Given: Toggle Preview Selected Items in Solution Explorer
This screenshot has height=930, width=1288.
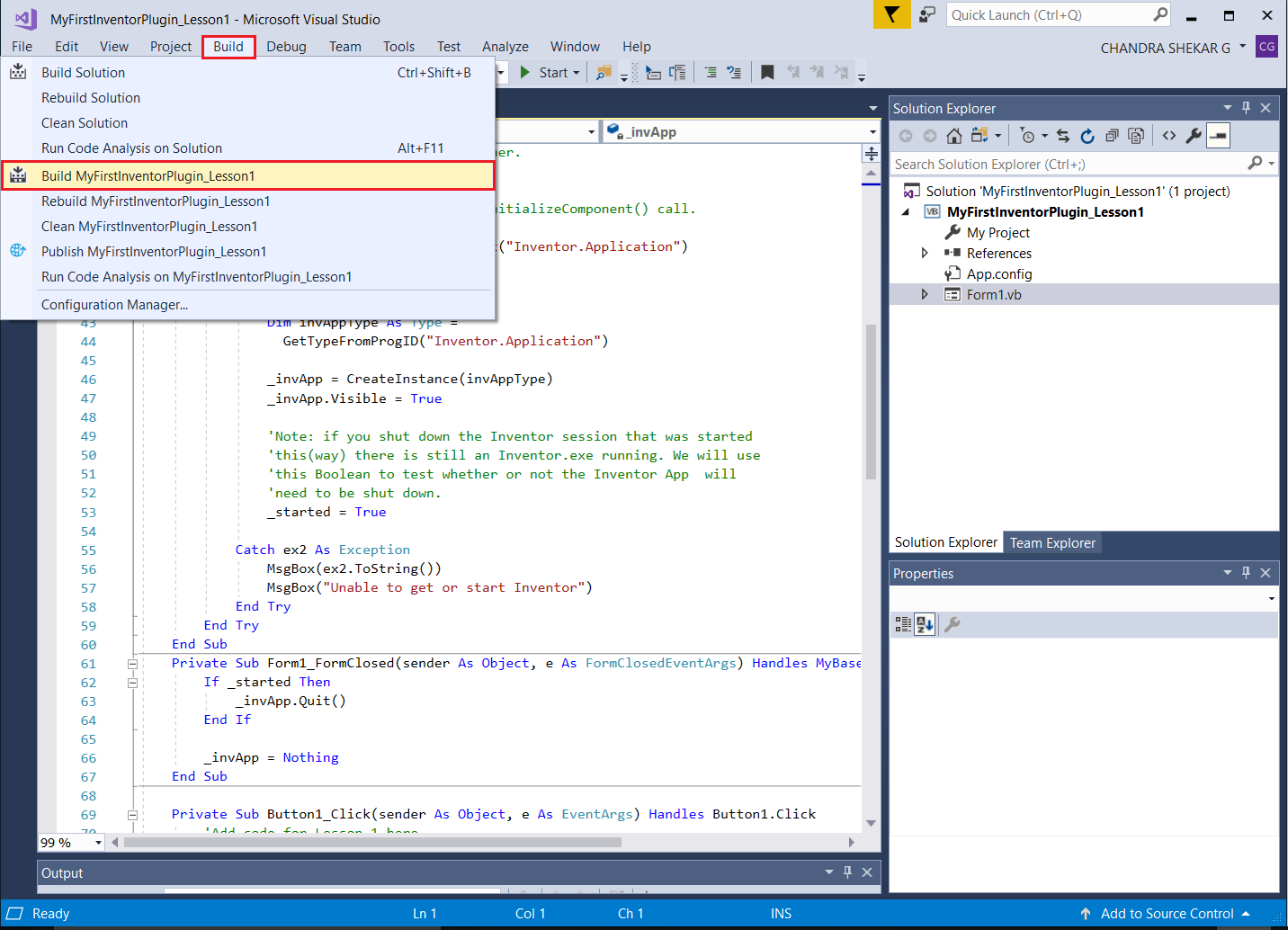Looking at the screenshot, I should coord(1218,136).
